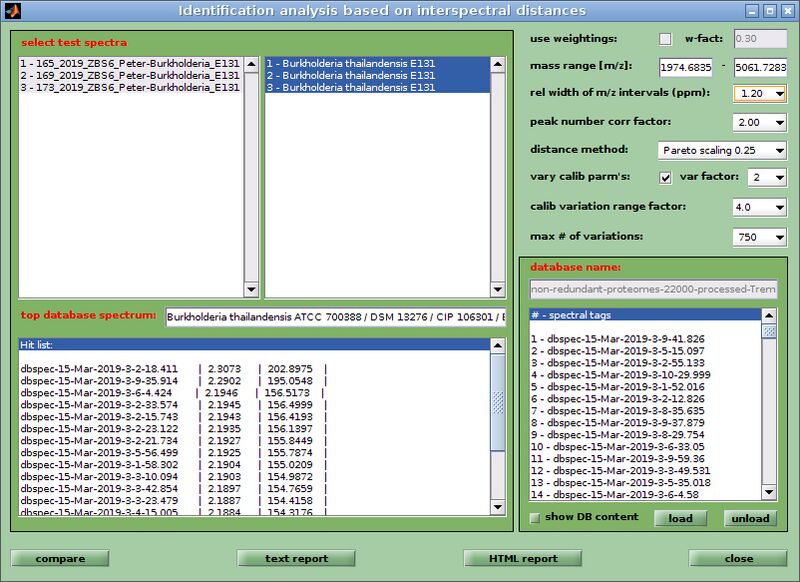Enable the use weightings checkbox
The height and width of the screenshot is (582, 800).
665,39
